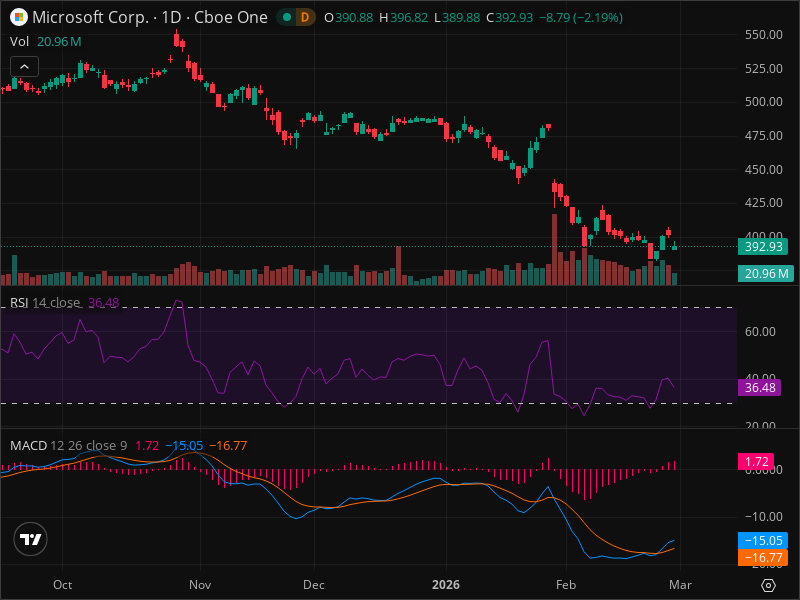Select the Microsoft Corp. symbol title

[x=91, y=17]
